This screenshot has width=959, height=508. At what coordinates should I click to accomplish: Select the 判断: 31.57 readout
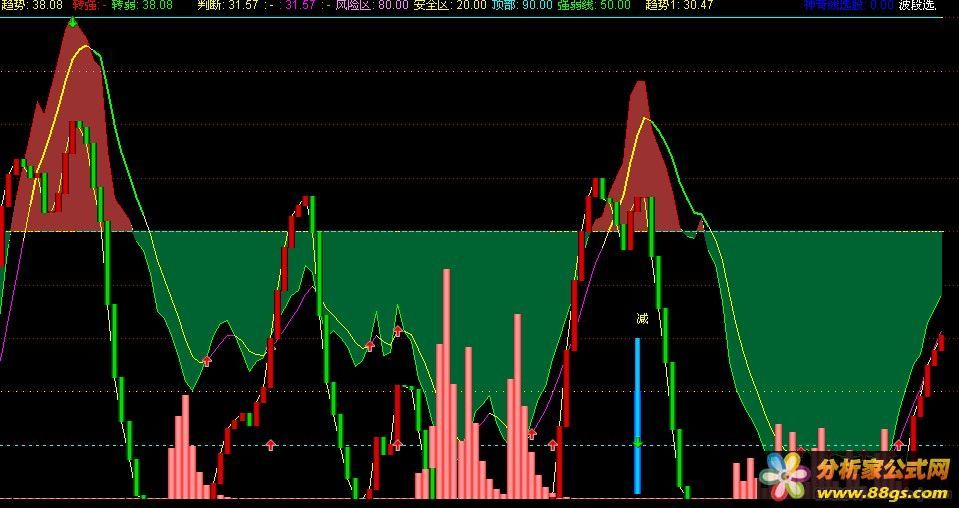[229, 6]
